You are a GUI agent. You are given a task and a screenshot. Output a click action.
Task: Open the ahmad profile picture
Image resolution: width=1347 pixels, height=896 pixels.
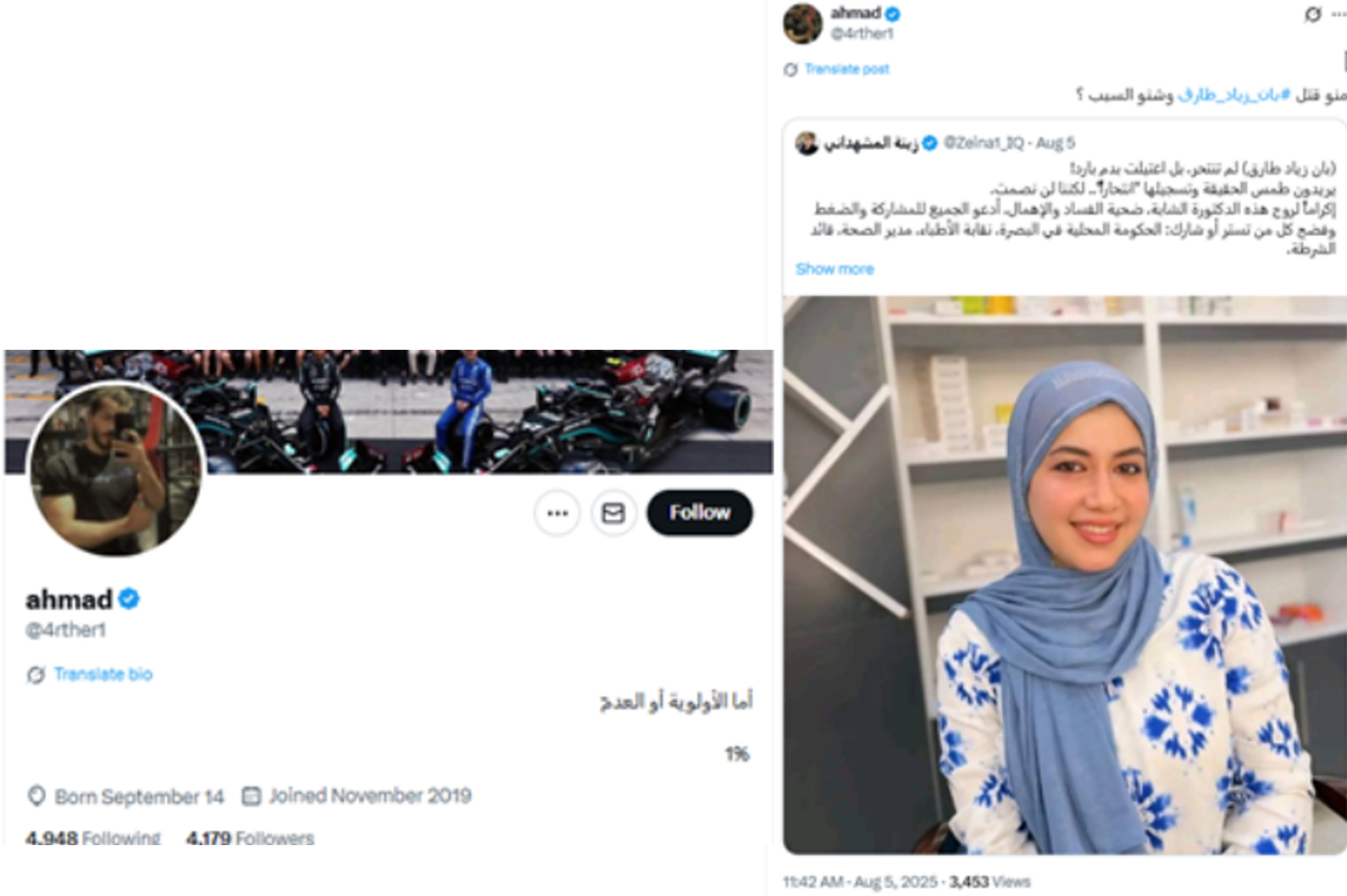coord(116,468)
